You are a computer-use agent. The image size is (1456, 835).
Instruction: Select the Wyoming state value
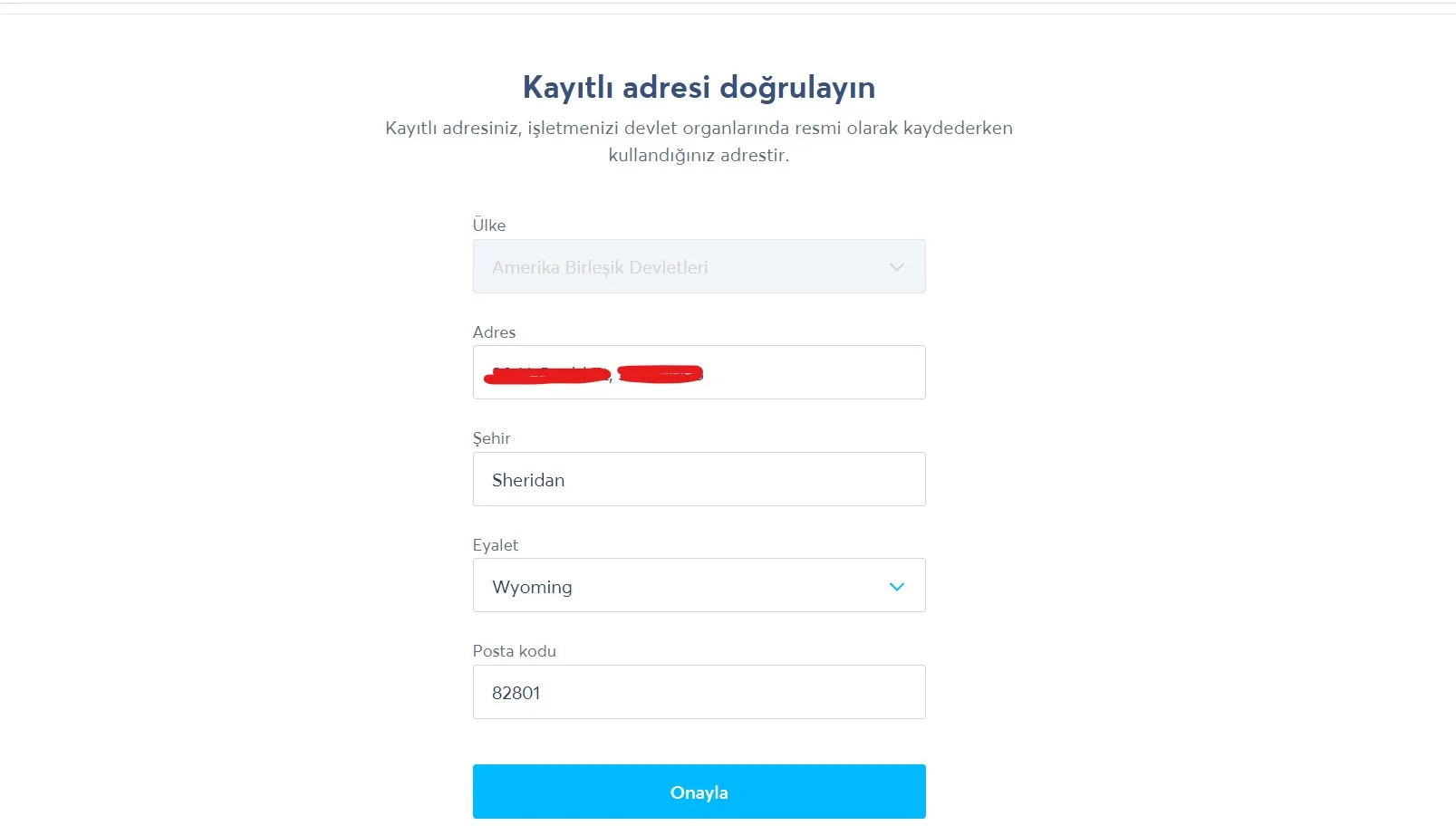pyautogui.click(x=532, y=586)
